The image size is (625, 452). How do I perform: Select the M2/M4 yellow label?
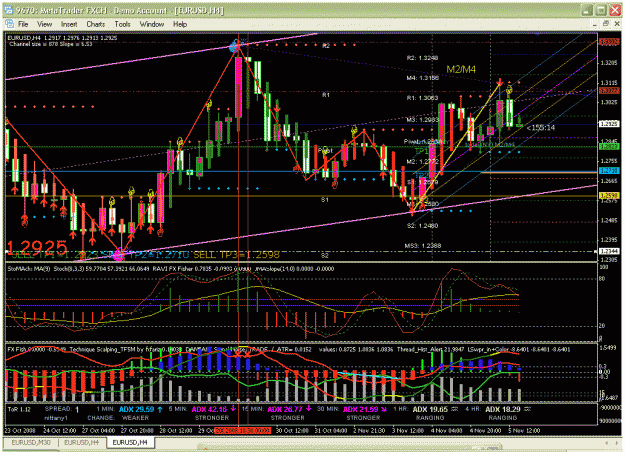pos(461,69)
